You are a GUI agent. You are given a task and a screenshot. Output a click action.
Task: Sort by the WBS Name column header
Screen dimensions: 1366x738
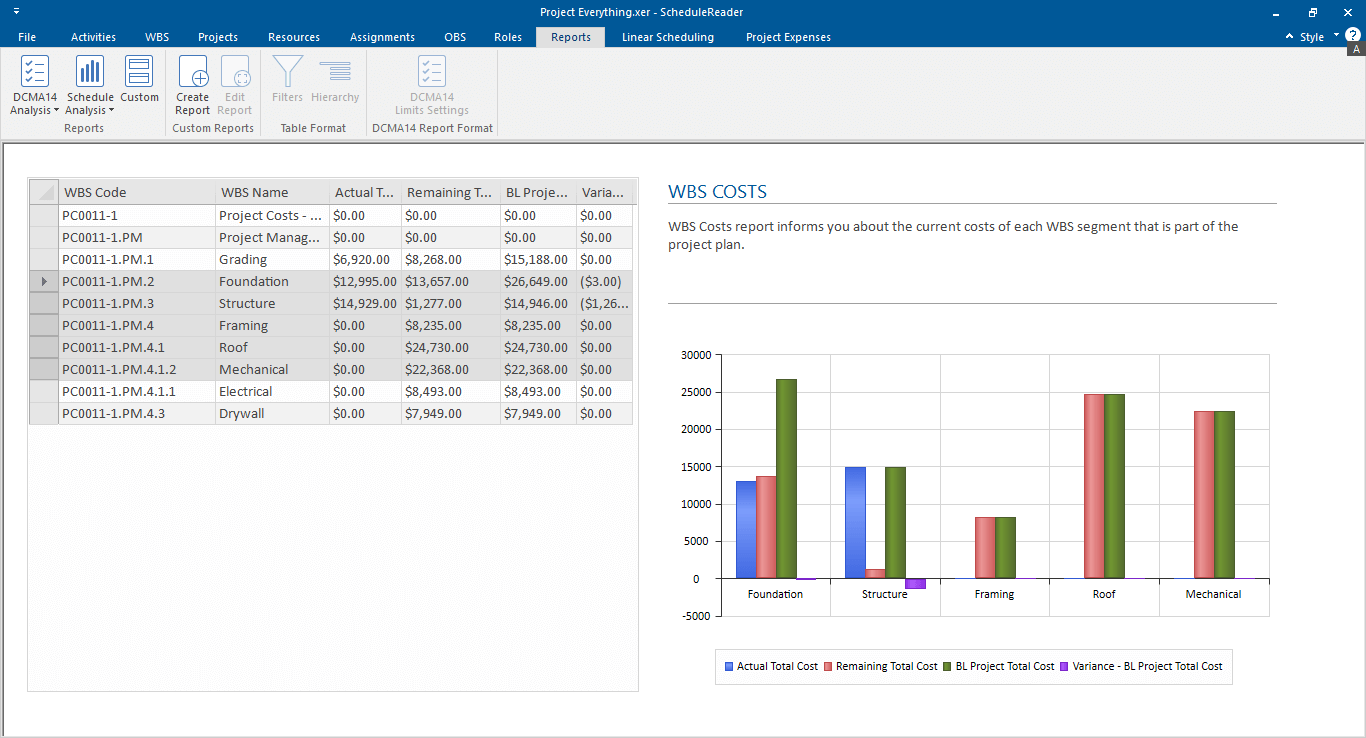point(273,192)
